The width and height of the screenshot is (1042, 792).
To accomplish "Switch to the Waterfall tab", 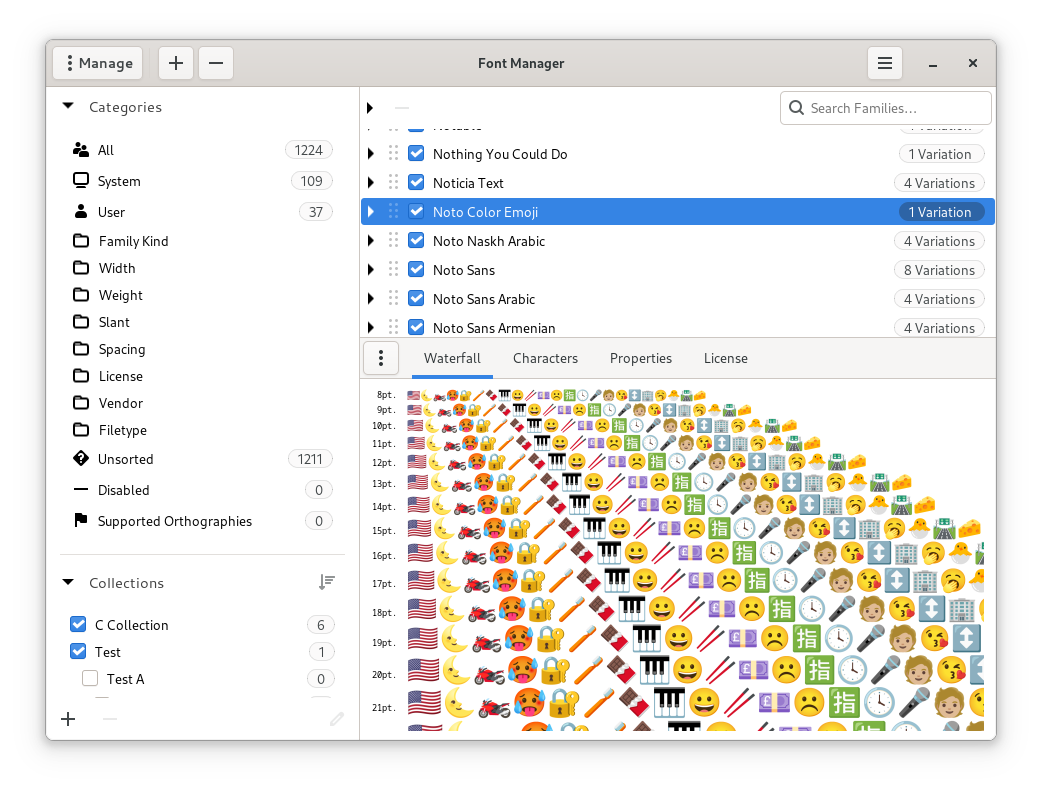I will pyautogui.click(x=452, y=358).
